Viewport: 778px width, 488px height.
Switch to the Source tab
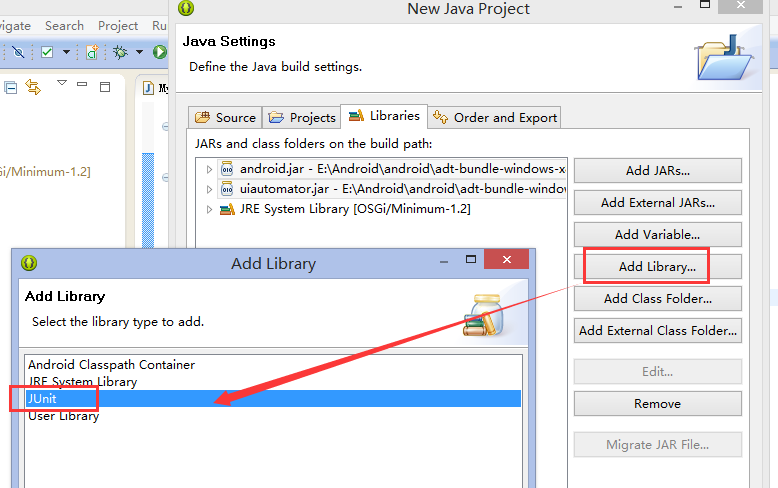tap(225, 118)
